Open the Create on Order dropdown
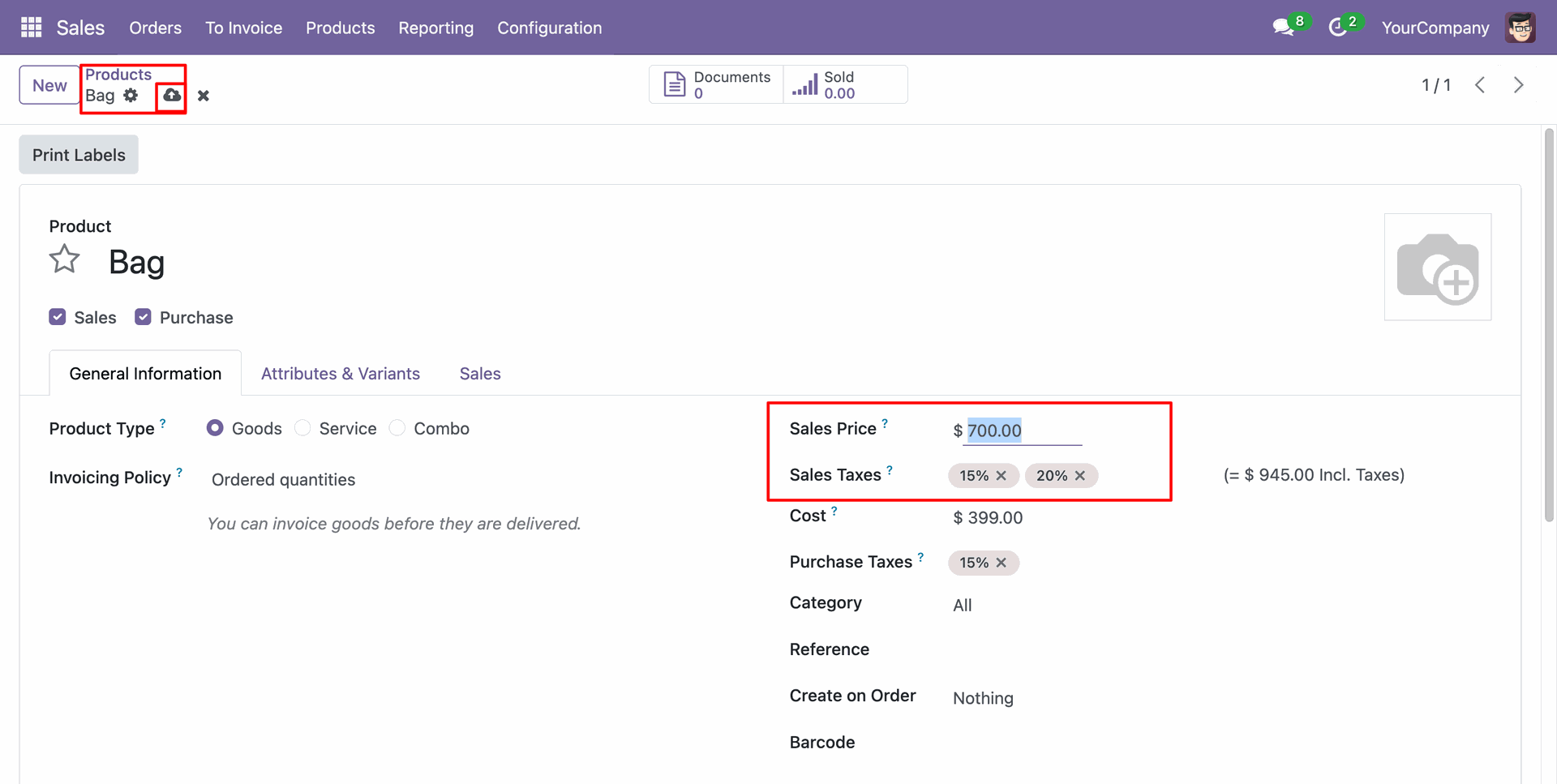Screen dimensions: 1557x784 [983, 698]
